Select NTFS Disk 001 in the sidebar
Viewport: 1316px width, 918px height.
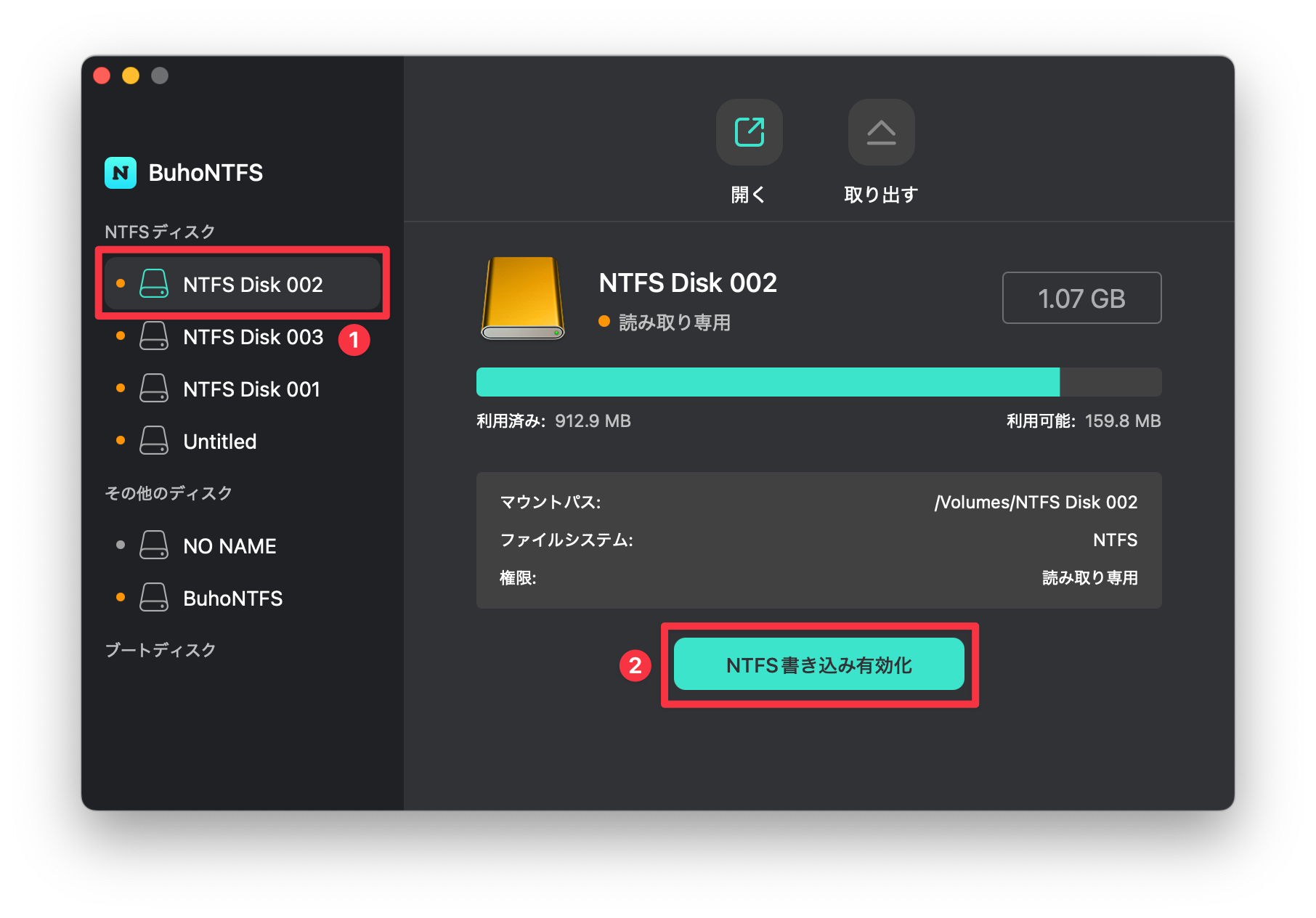(x=243, y=389)
